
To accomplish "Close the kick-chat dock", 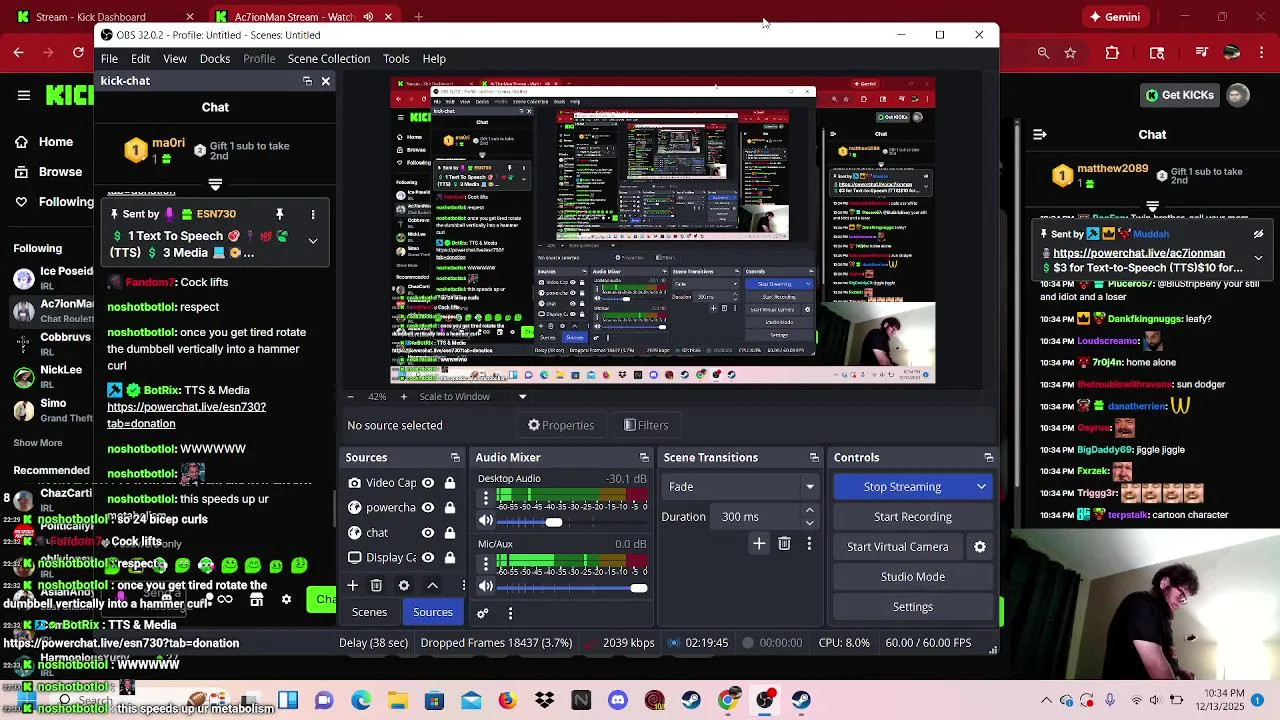I will pos(325,81).
